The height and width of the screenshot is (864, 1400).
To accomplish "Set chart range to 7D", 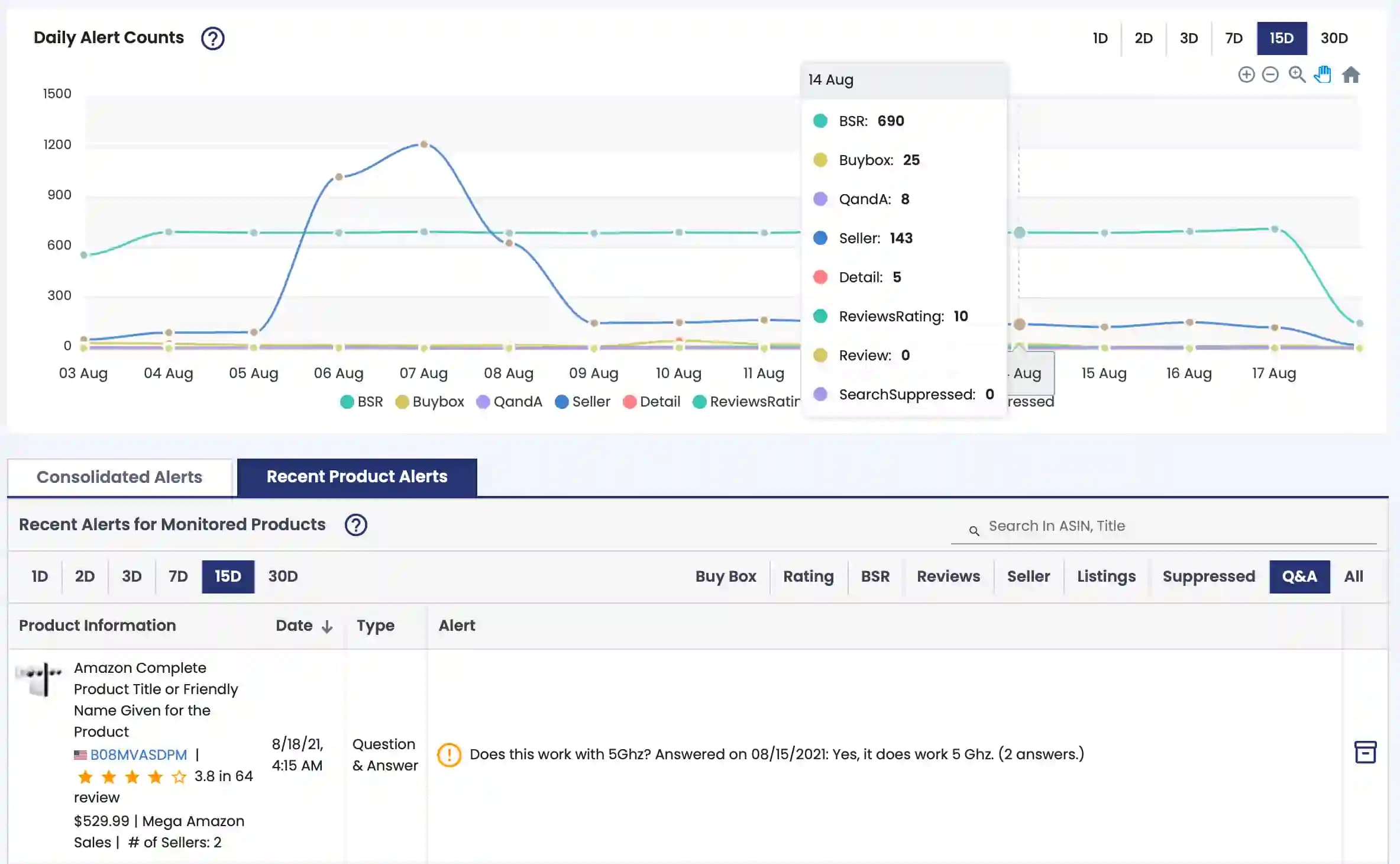I will [1233, 38].
